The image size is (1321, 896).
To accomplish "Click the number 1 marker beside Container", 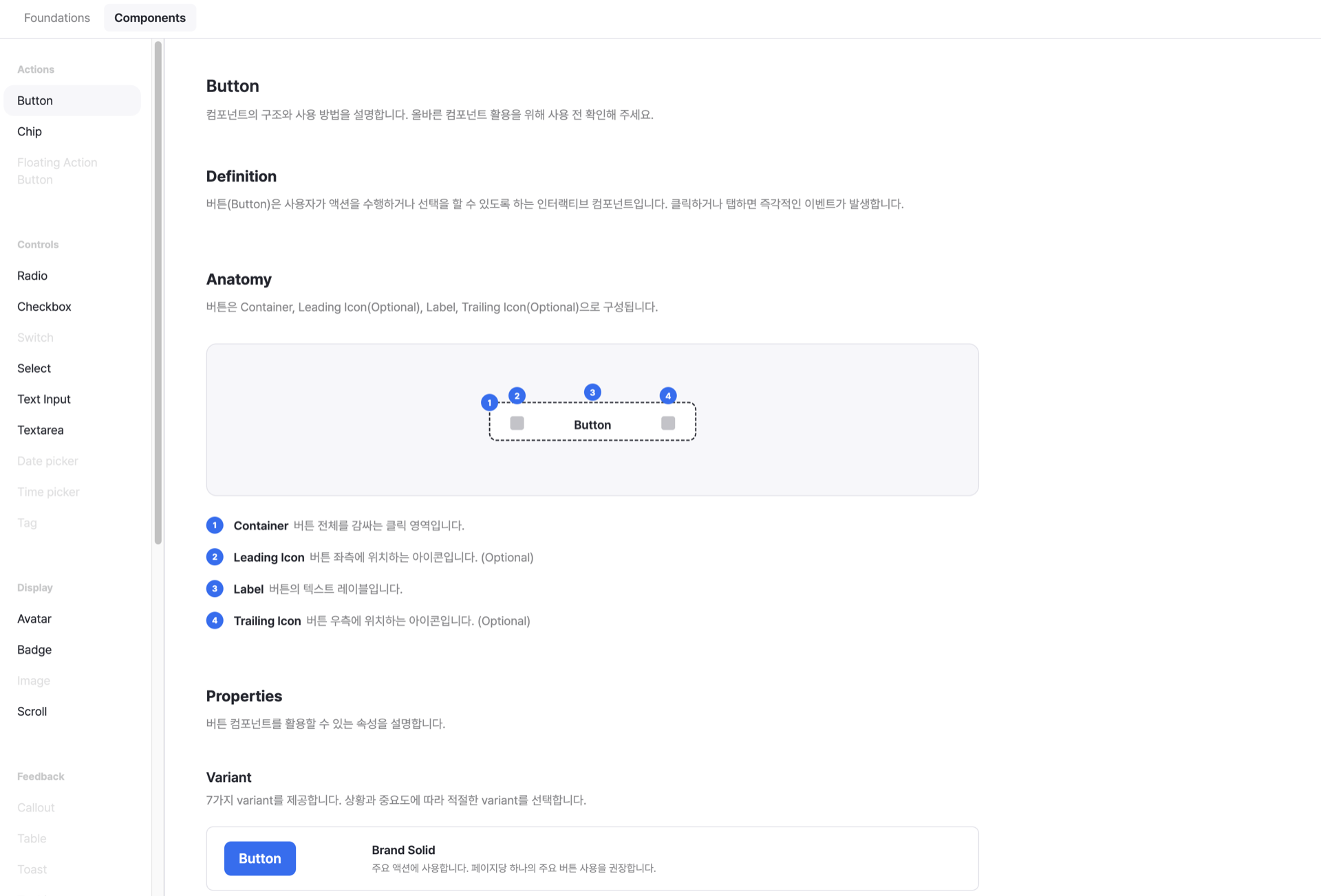I will pos(215,525).
